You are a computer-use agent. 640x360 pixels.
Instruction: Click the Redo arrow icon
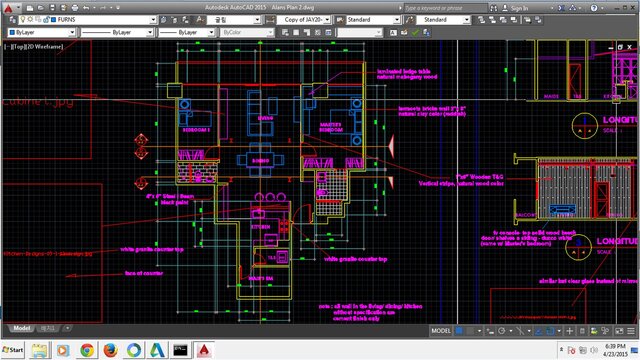[x=102, y=8]
